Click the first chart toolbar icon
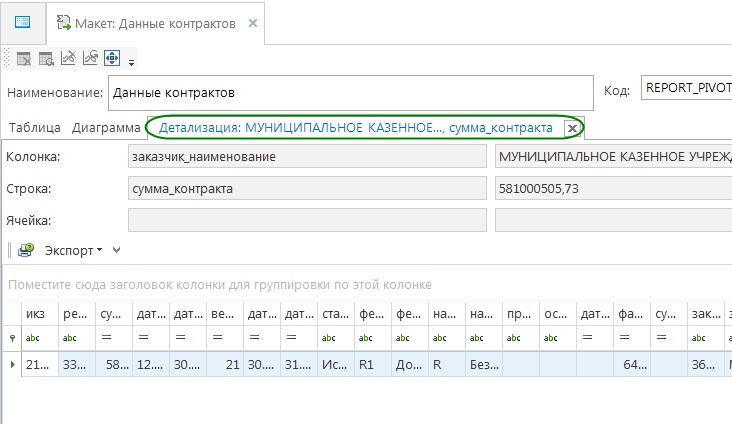 (x=68, y=58)
